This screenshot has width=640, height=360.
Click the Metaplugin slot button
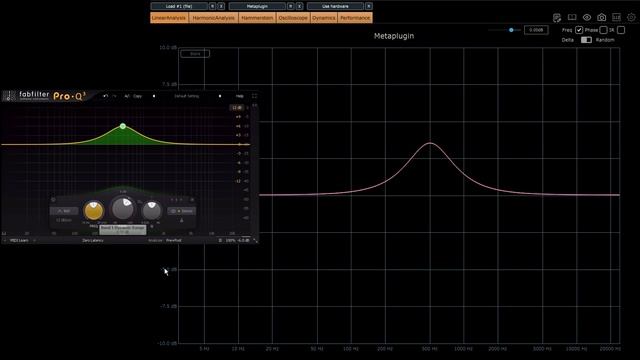coord(257,6)
